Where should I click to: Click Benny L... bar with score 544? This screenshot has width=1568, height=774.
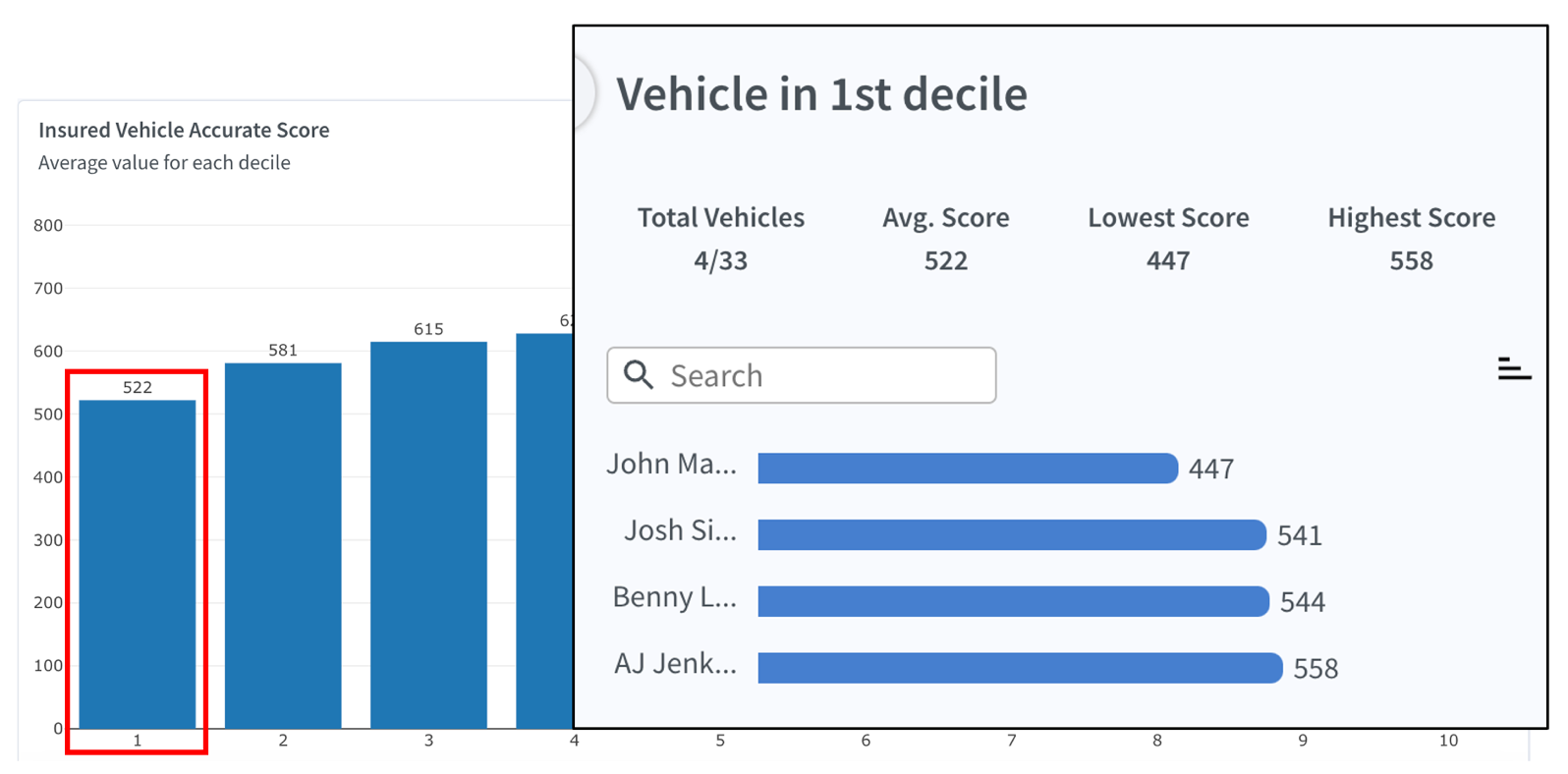click(1014, 601)
